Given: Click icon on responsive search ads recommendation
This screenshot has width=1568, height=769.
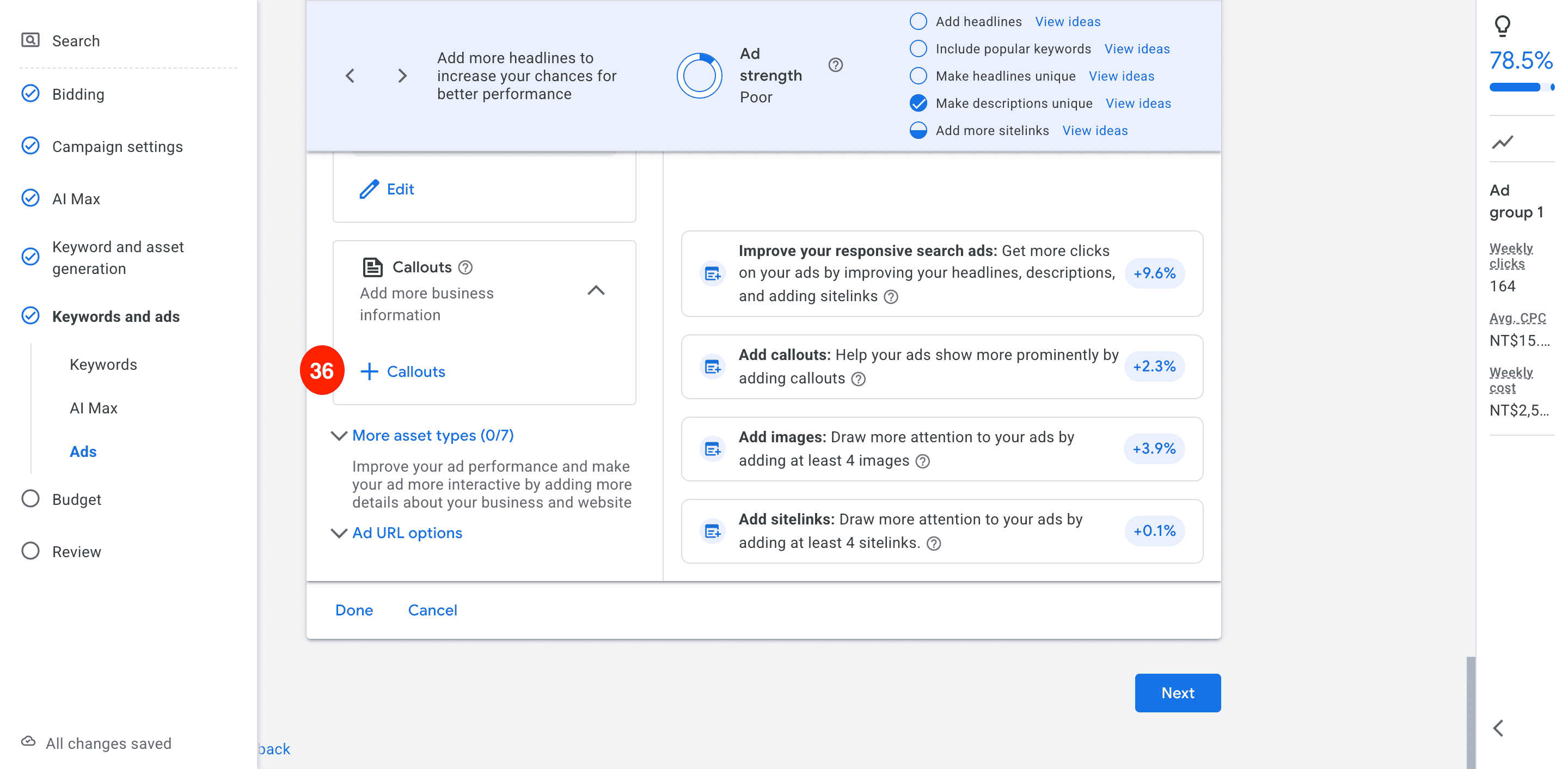Looking at the screenshot, I should (x=712, y=273).
